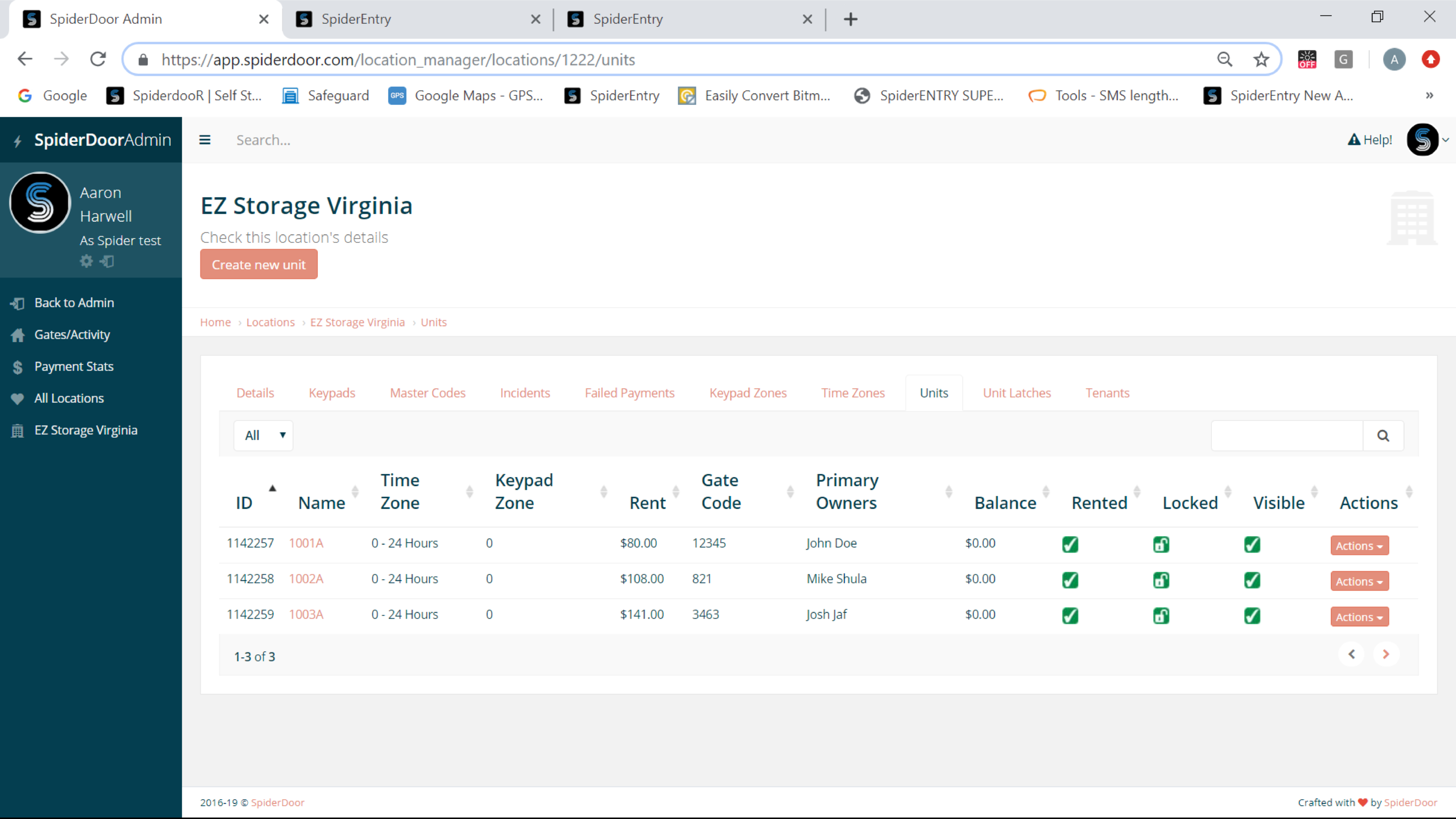
Task: Toggle Rented check for unit 1001A
Action: pos(1070,544)
